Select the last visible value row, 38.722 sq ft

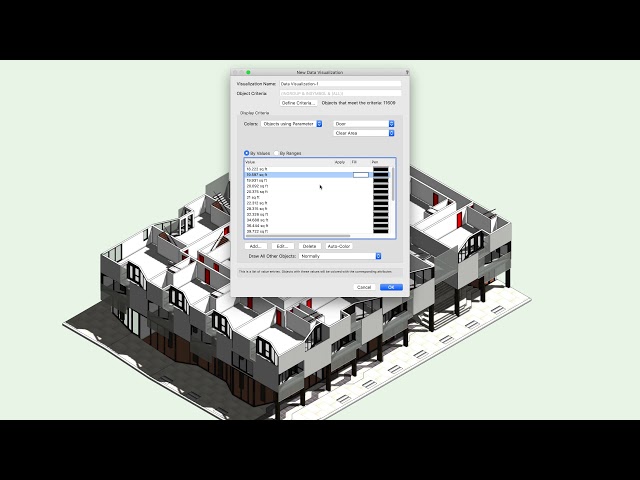point(318,231)
